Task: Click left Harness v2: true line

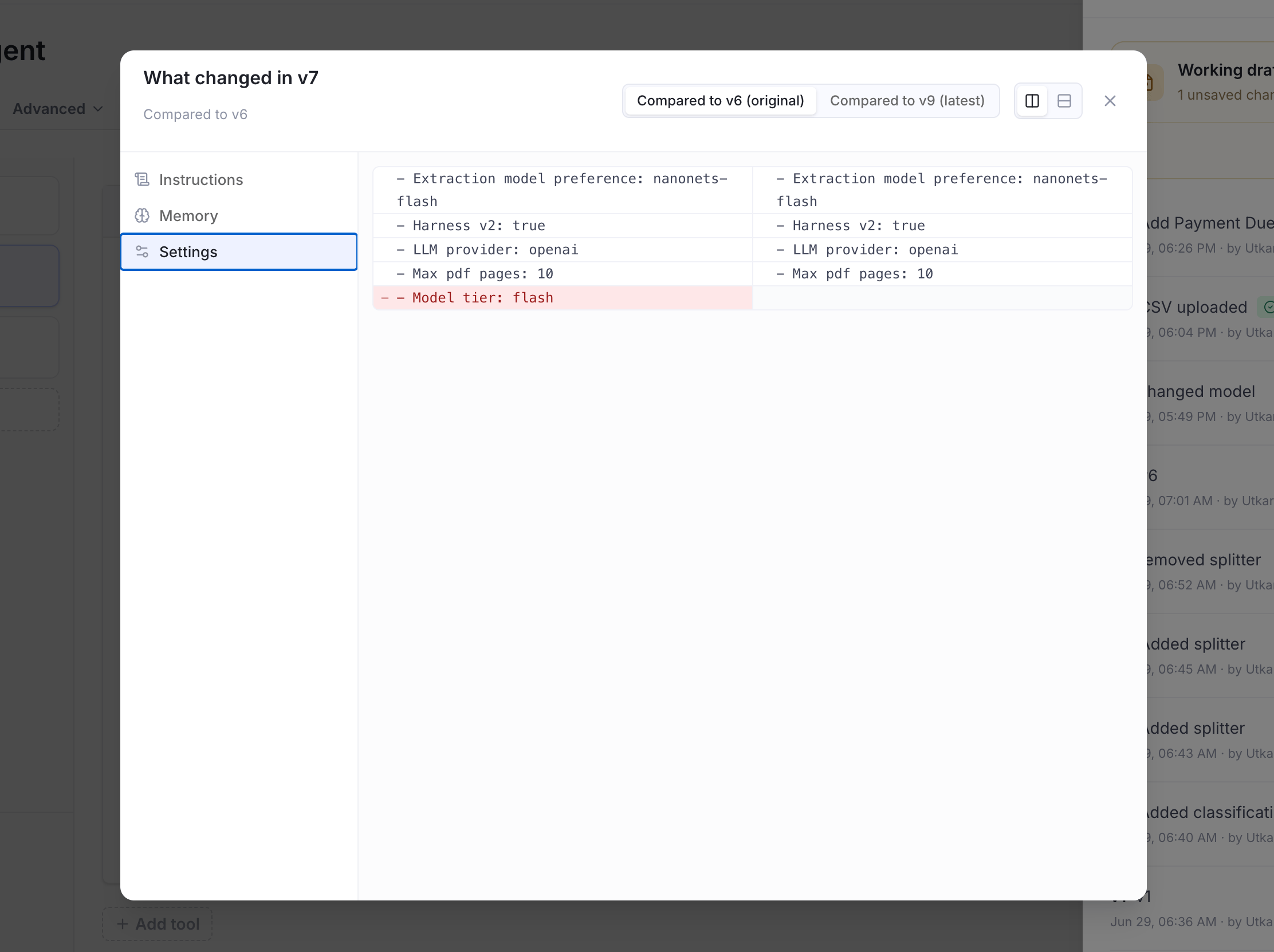Action: 563,226
